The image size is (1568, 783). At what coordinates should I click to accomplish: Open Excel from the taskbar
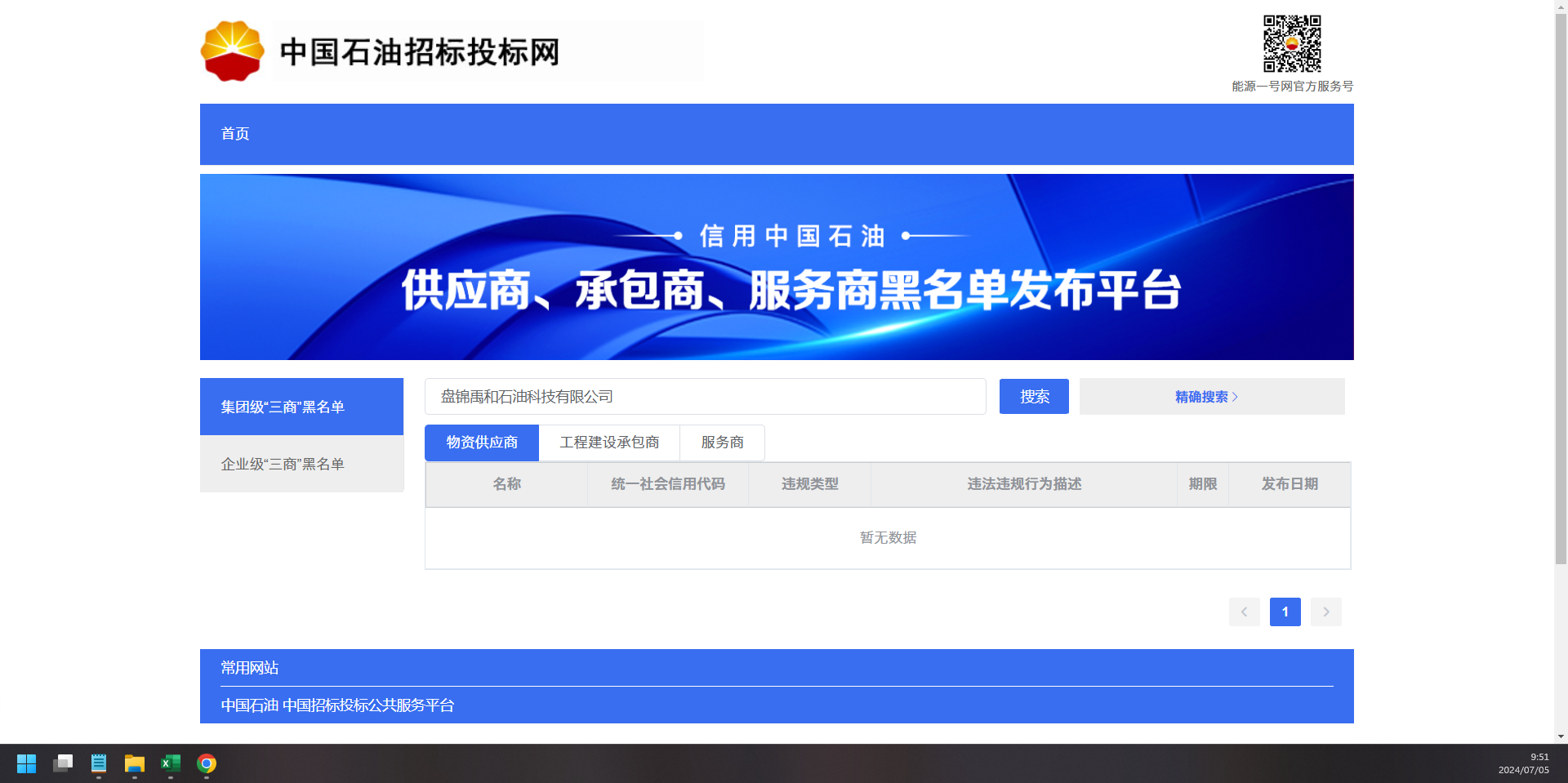click(171, 763)
